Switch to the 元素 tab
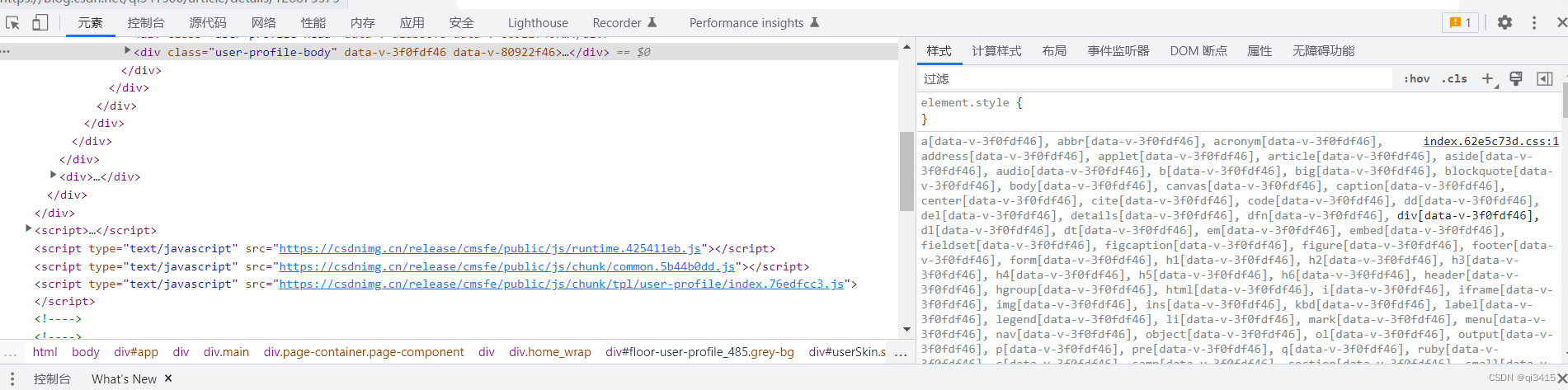Screen dimensions: 1568x390 (91, 23)
